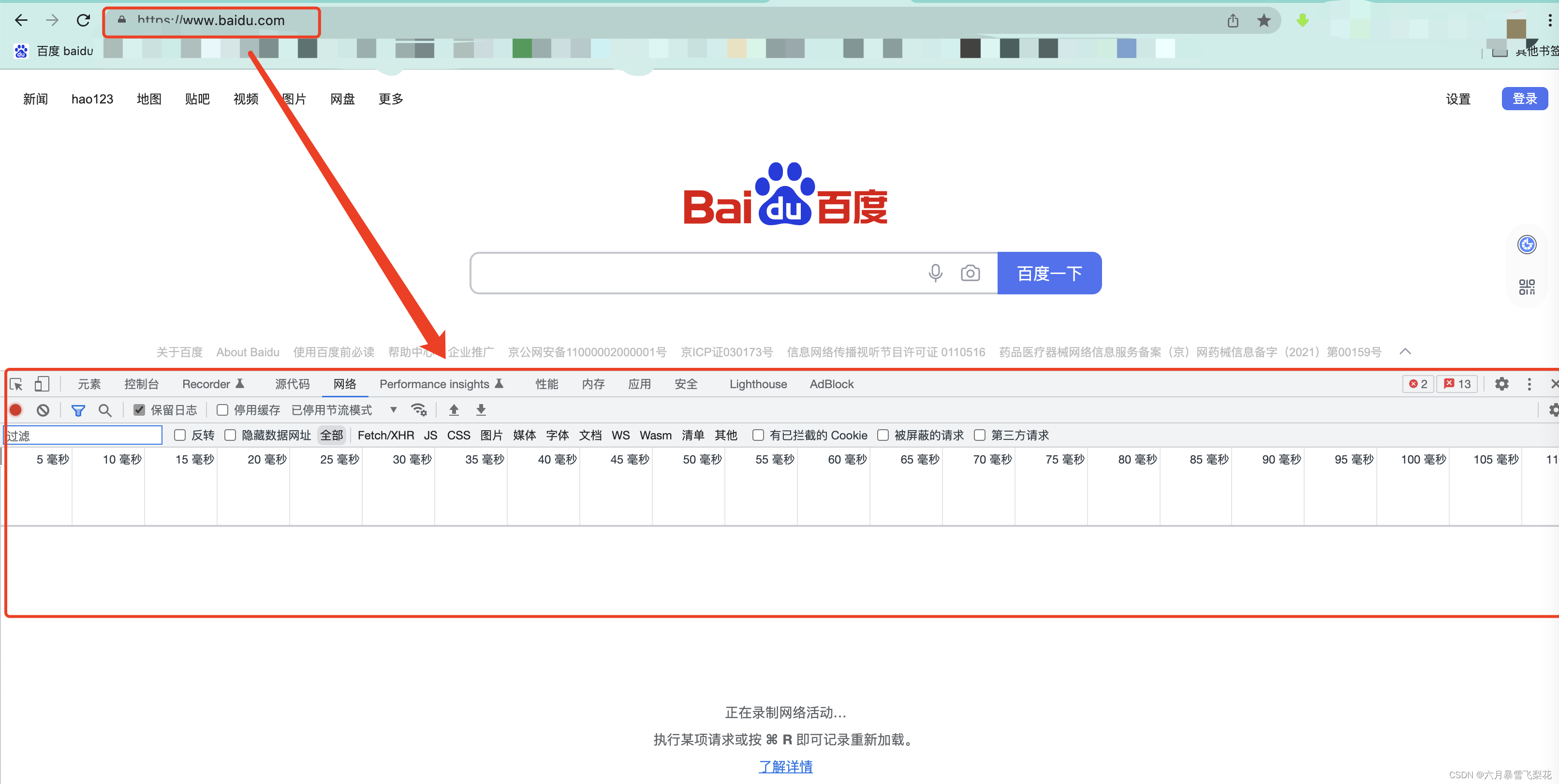This screenshot has width=1559, height=784.
Task: Open 更多 menu in Baidu nav
Action: (x=390, y=99)
